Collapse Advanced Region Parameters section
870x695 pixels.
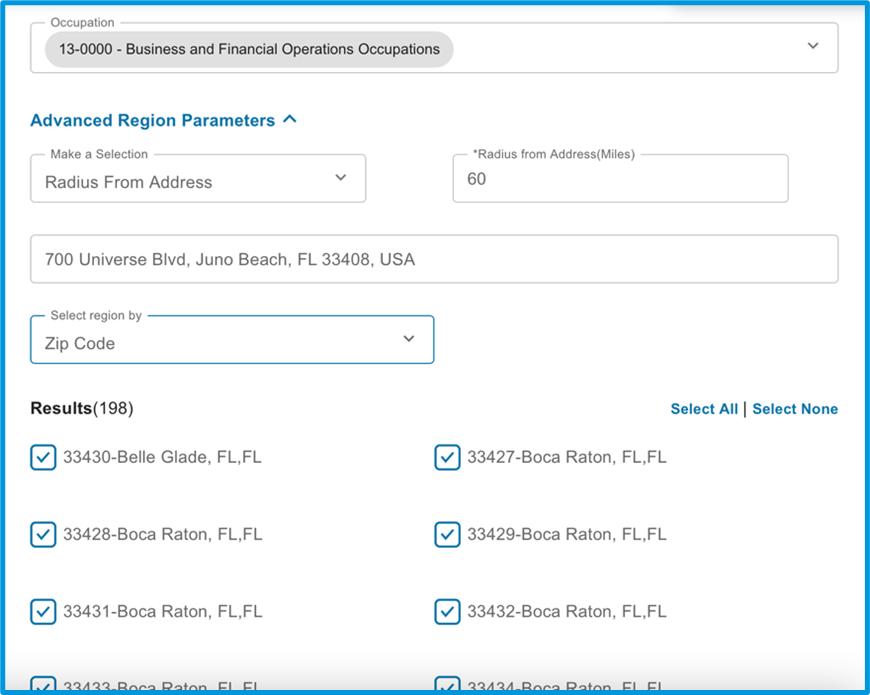163,120
